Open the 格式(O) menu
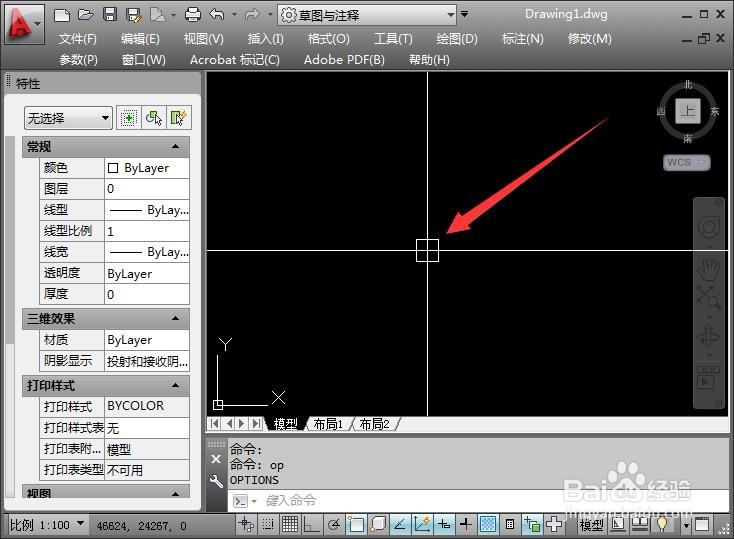The image size is (734, 539). 329,39
